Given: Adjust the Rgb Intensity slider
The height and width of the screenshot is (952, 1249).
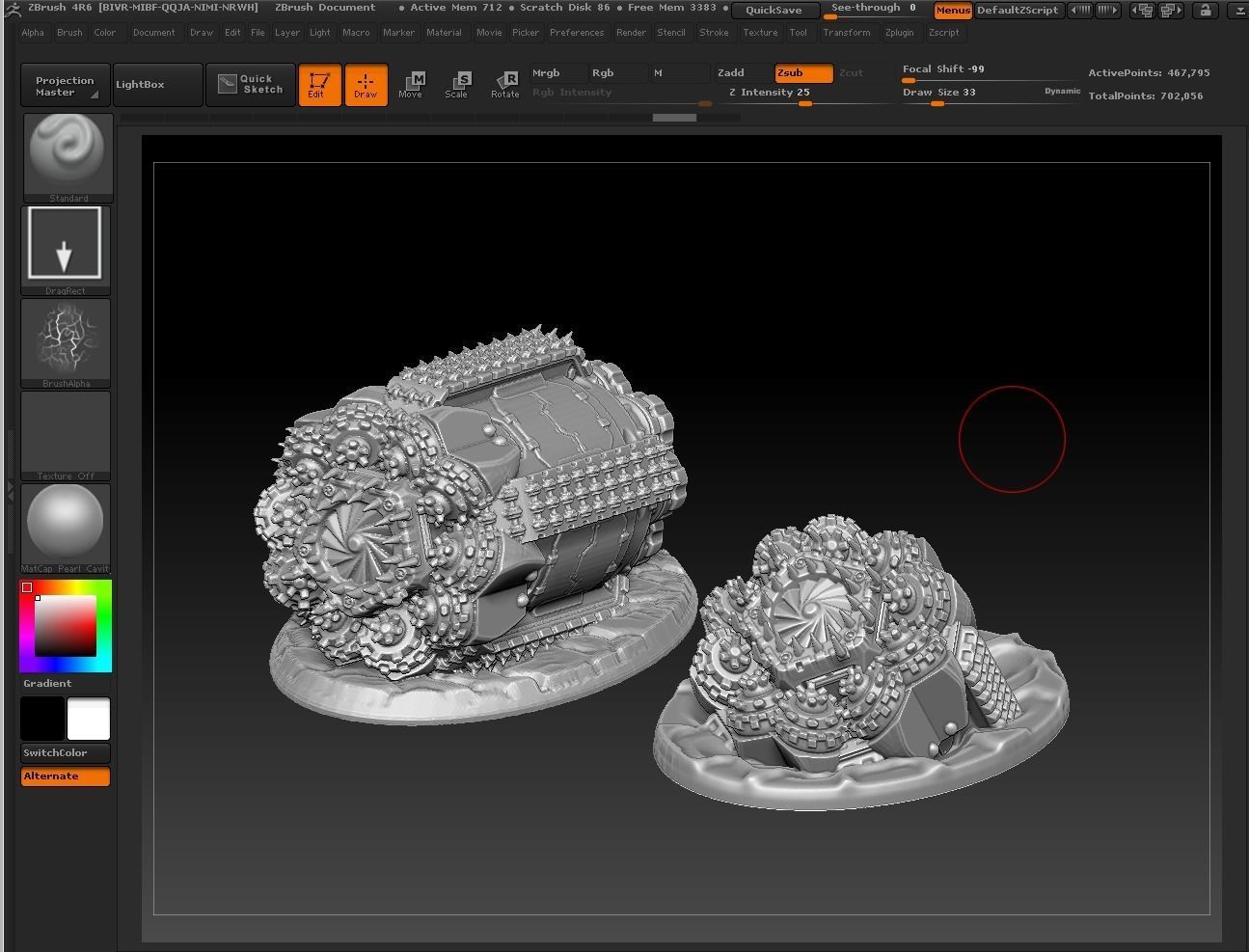Looking at the screenshot, I should coord(622,95).
